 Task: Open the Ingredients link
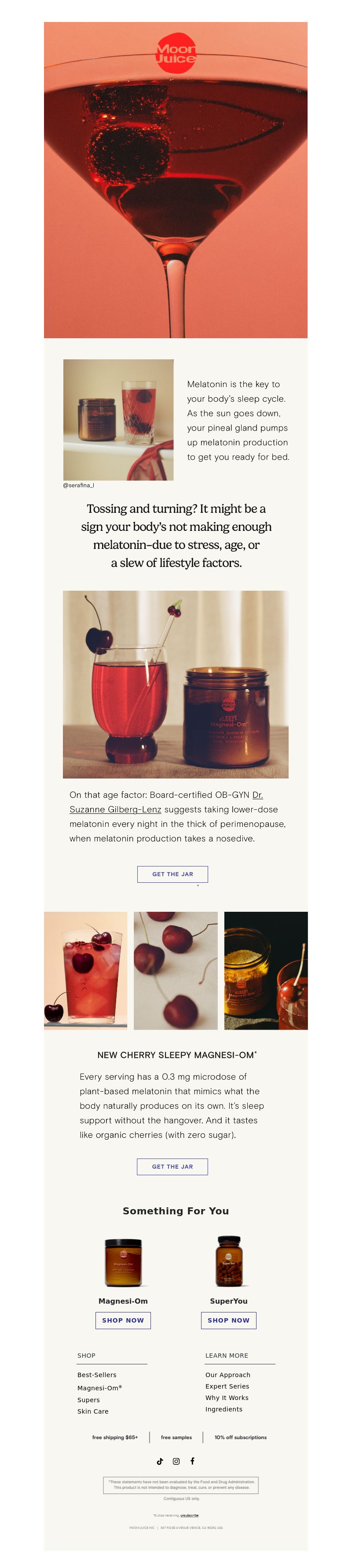click(x=224, y=1409)
